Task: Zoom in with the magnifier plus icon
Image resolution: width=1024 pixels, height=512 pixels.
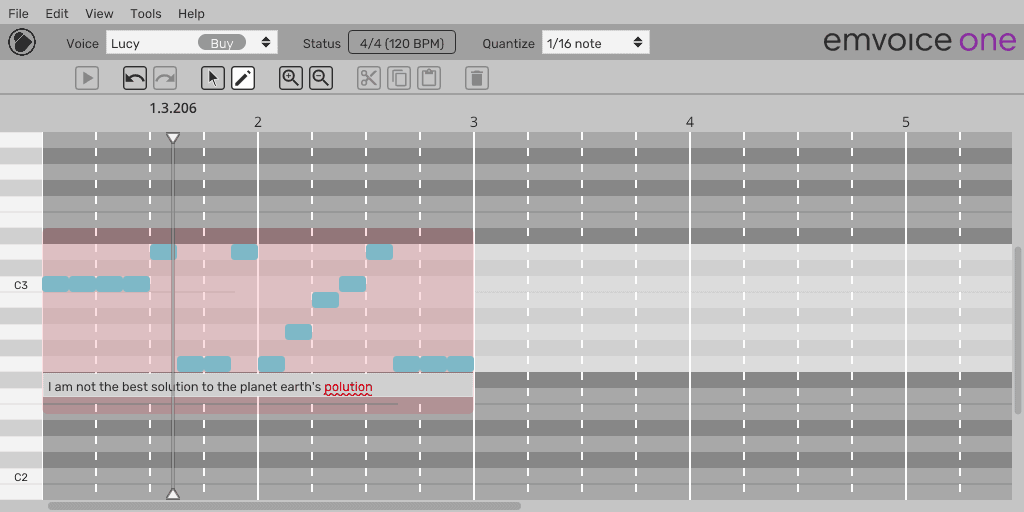Action: point(291,77)
